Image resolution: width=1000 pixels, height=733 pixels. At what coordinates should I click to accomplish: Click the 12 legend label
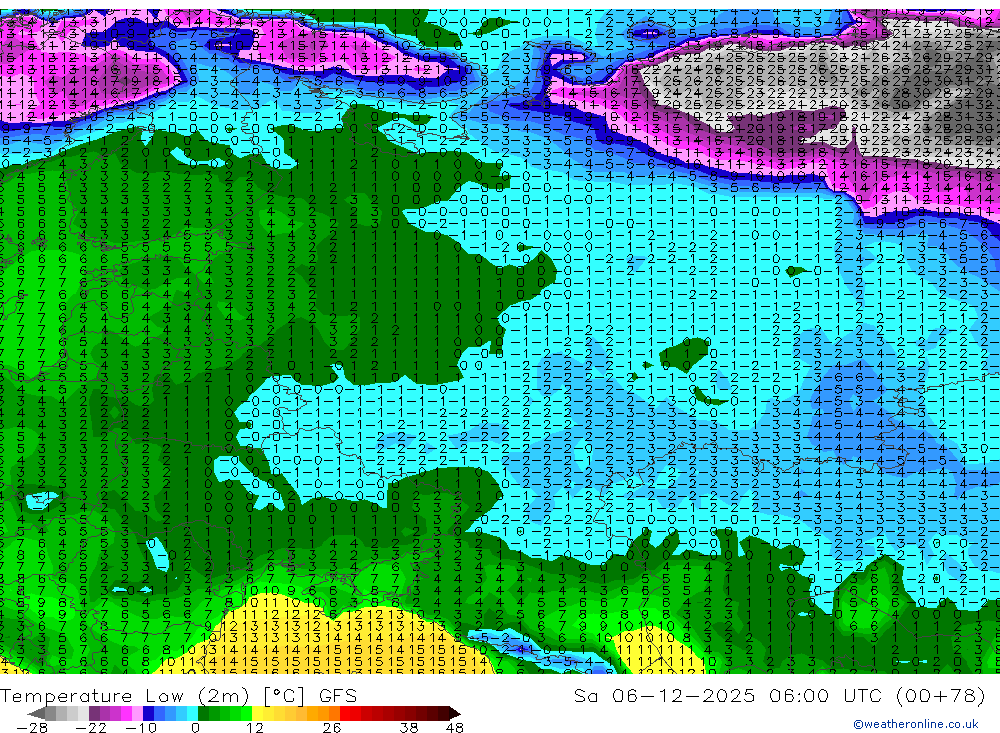click(255, 728)
